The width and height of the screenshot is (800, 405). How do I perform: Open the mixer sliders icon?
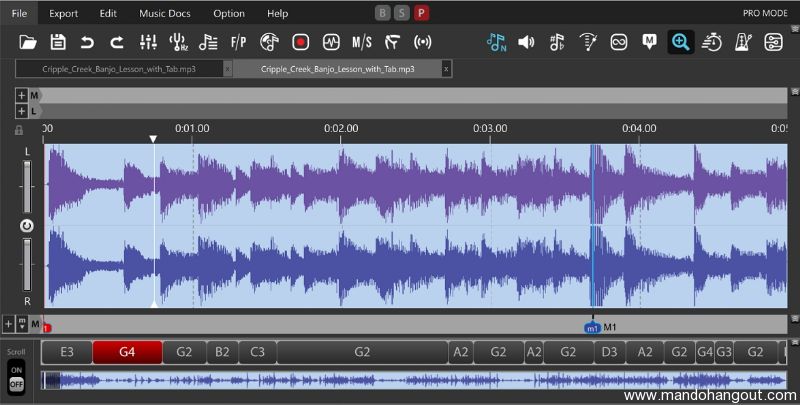148,42
